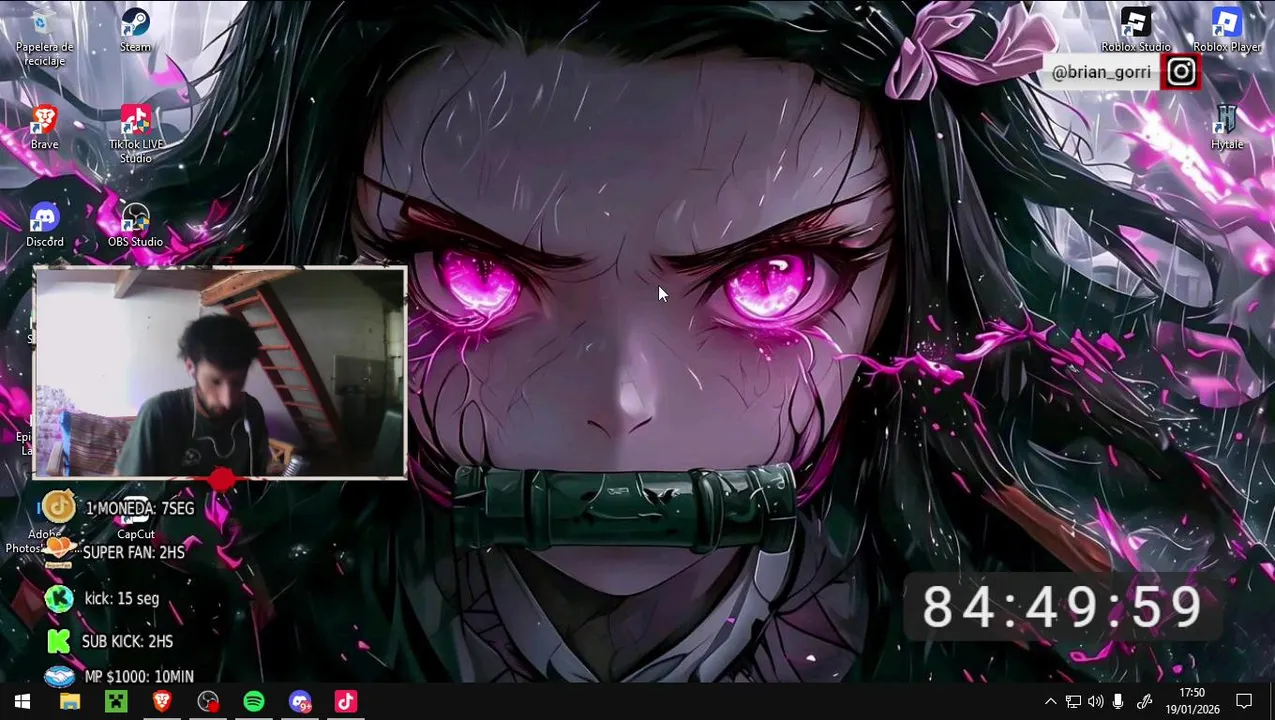Click the Show desktop strip on the taskbar
Image resolution: width=1275 pixels, height=720 pixels.
tap(1272, 702)
